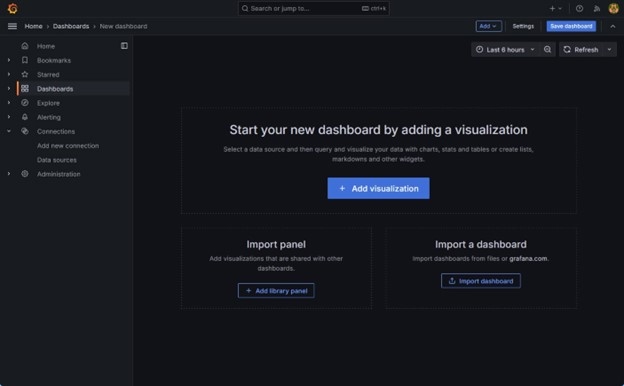Image resolution: width=624 pixels, height=386 pixels.
Task: Open the Alerting bell item in sidebar
Action: pyautogui.click(x=49, y=117)
